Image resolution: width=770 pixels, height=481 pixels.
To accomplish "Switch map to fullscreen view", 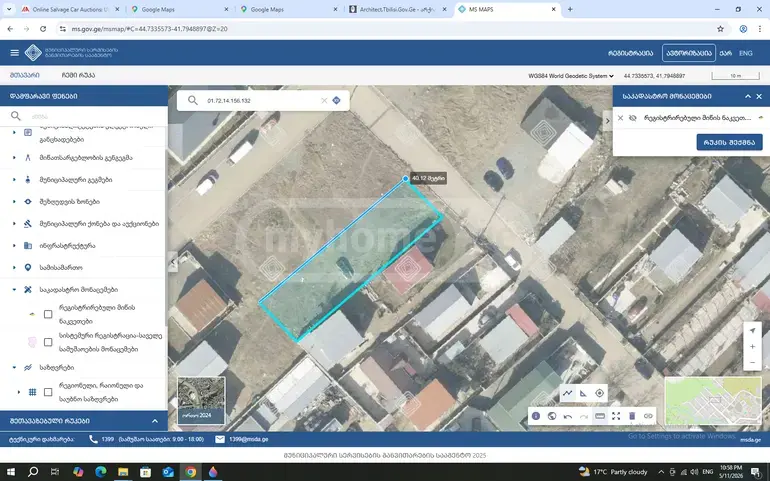I will 616,416.
